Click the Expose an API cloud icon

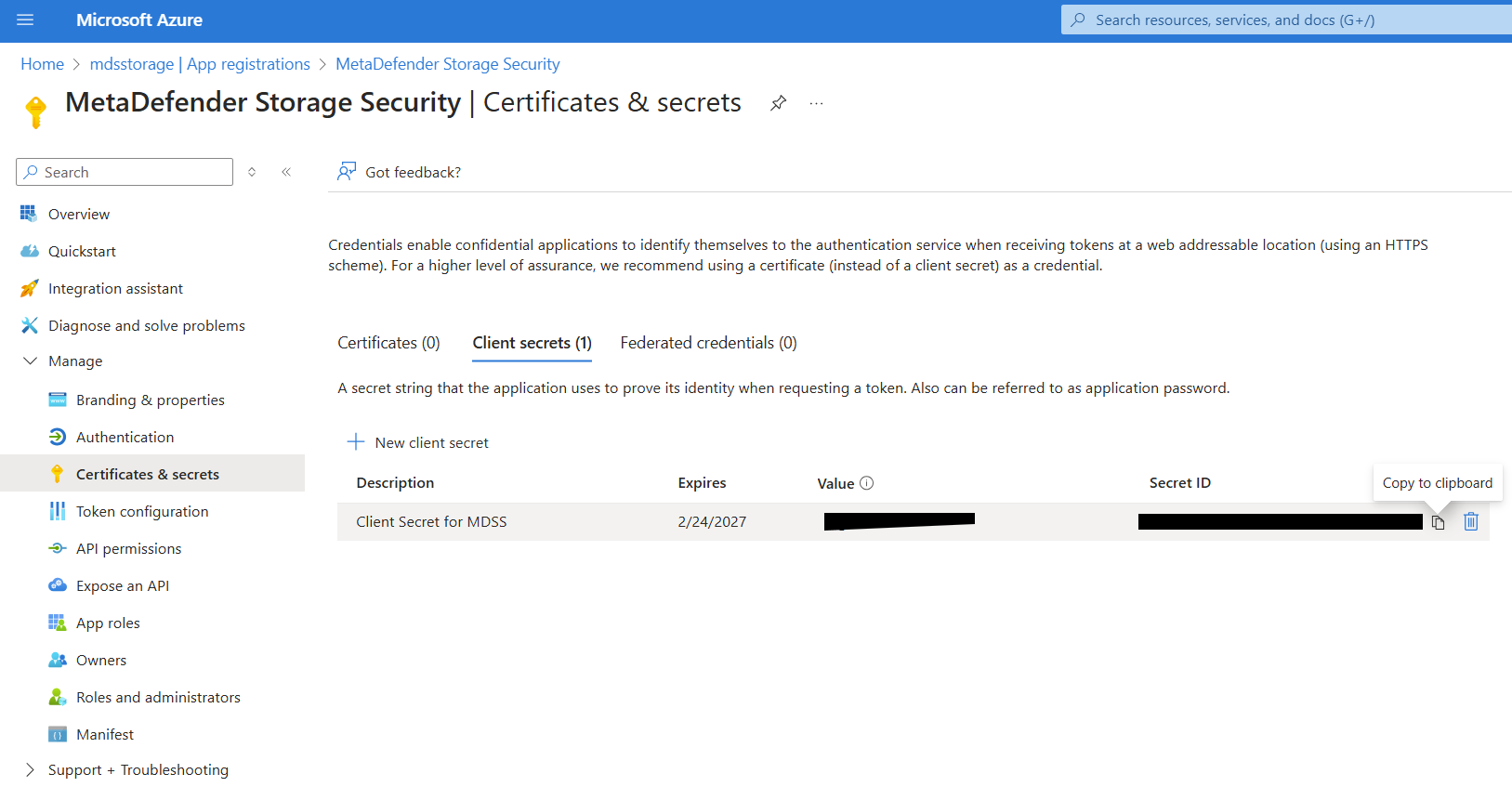[x=58, y=585]
